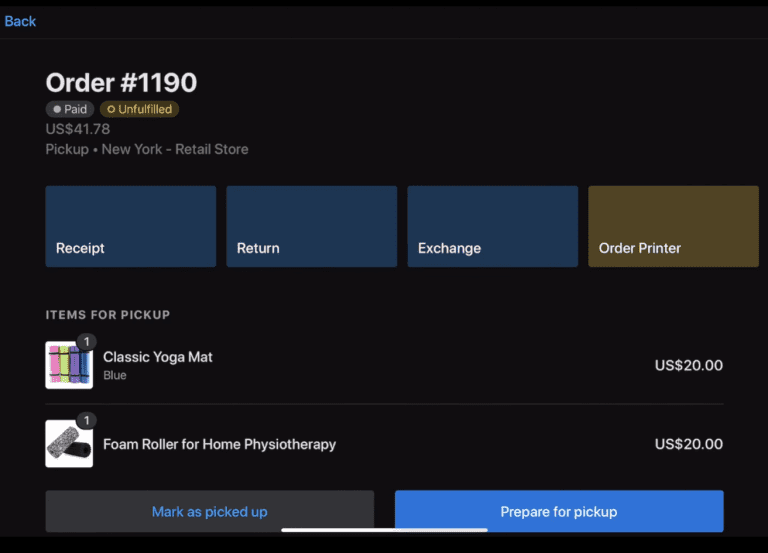Select the Classic Yoga Mat item name
Viewport: 768px width, 553px height.
pyautogui.click(x=158, y=357)
